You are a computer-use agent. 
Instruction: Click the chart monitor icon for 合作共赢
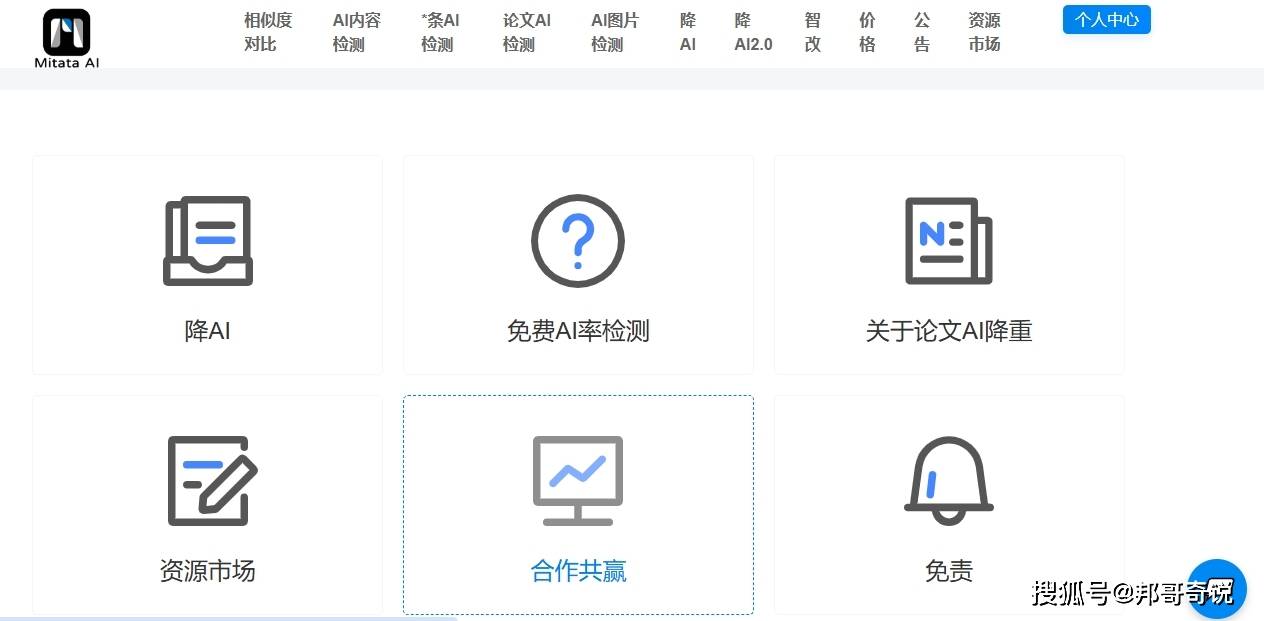click(x=577, y=481)
